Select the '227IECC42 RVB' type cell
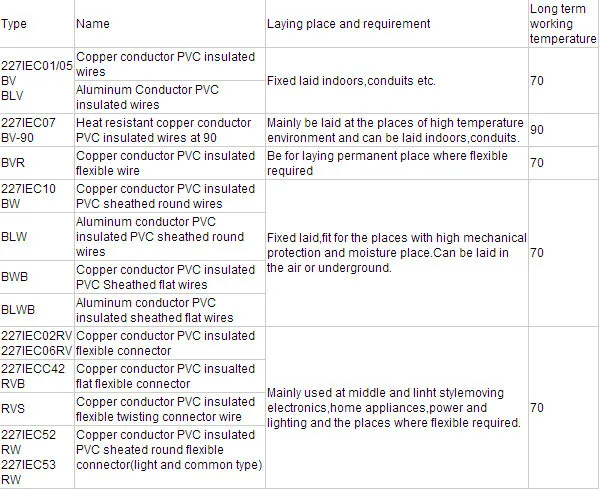Image resolution: width=600 pixels, height=490 pixels. (x=37, y=376)
